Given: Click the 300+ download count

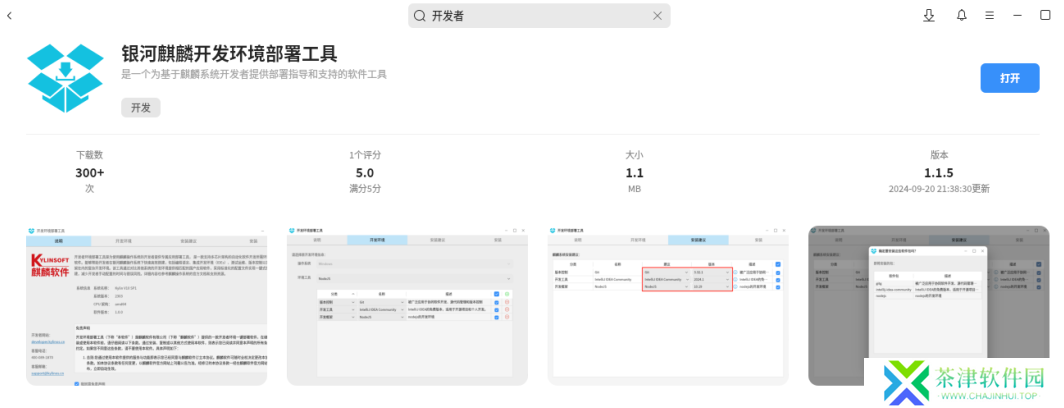Looking at the screenshot, I should 90,172.
